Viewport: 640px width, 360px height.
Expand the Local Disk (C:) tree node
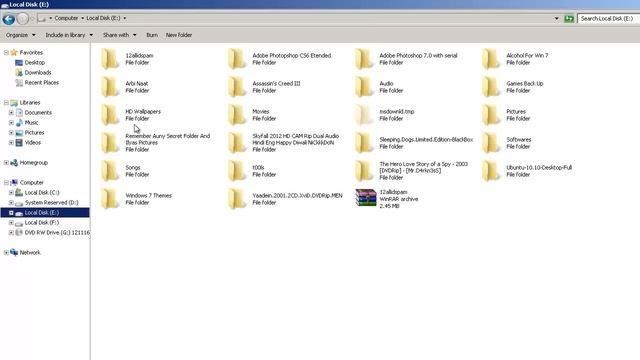pyautogui.click(x=11, y=193)
